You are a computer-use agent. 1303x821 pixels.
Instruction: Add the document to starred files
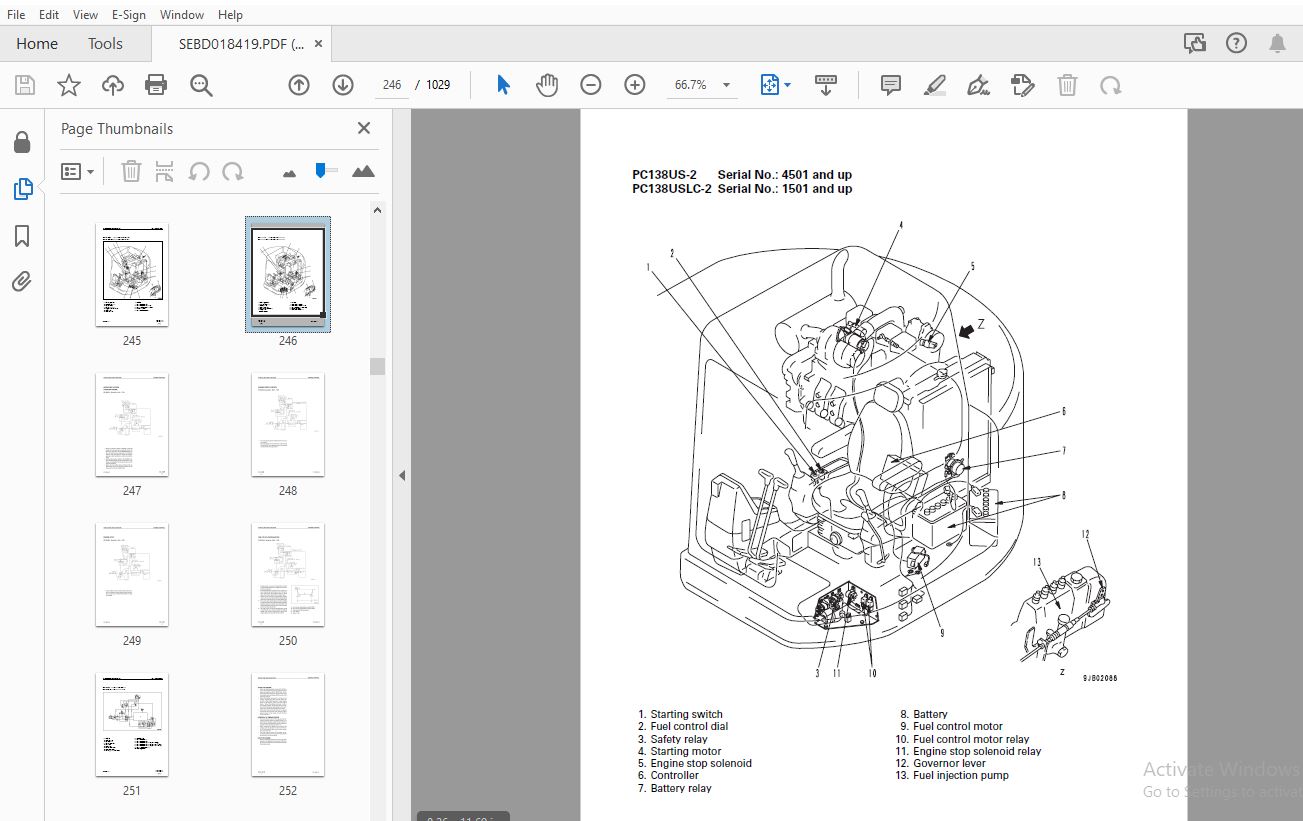click(69, 85)
